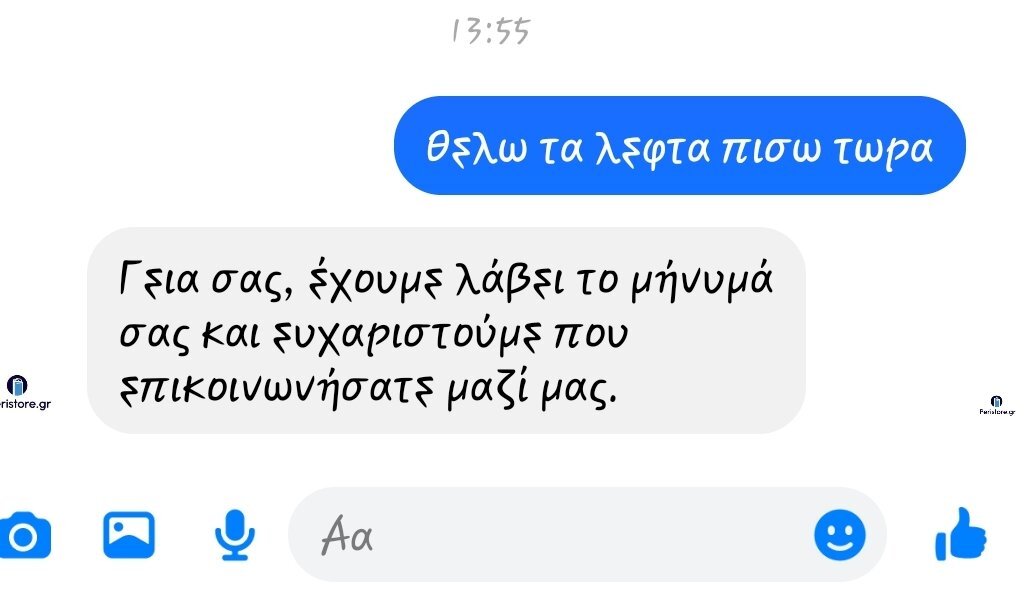Click the small seen-indicator avatar at right
1029x603 pixels.
point(996,402)
